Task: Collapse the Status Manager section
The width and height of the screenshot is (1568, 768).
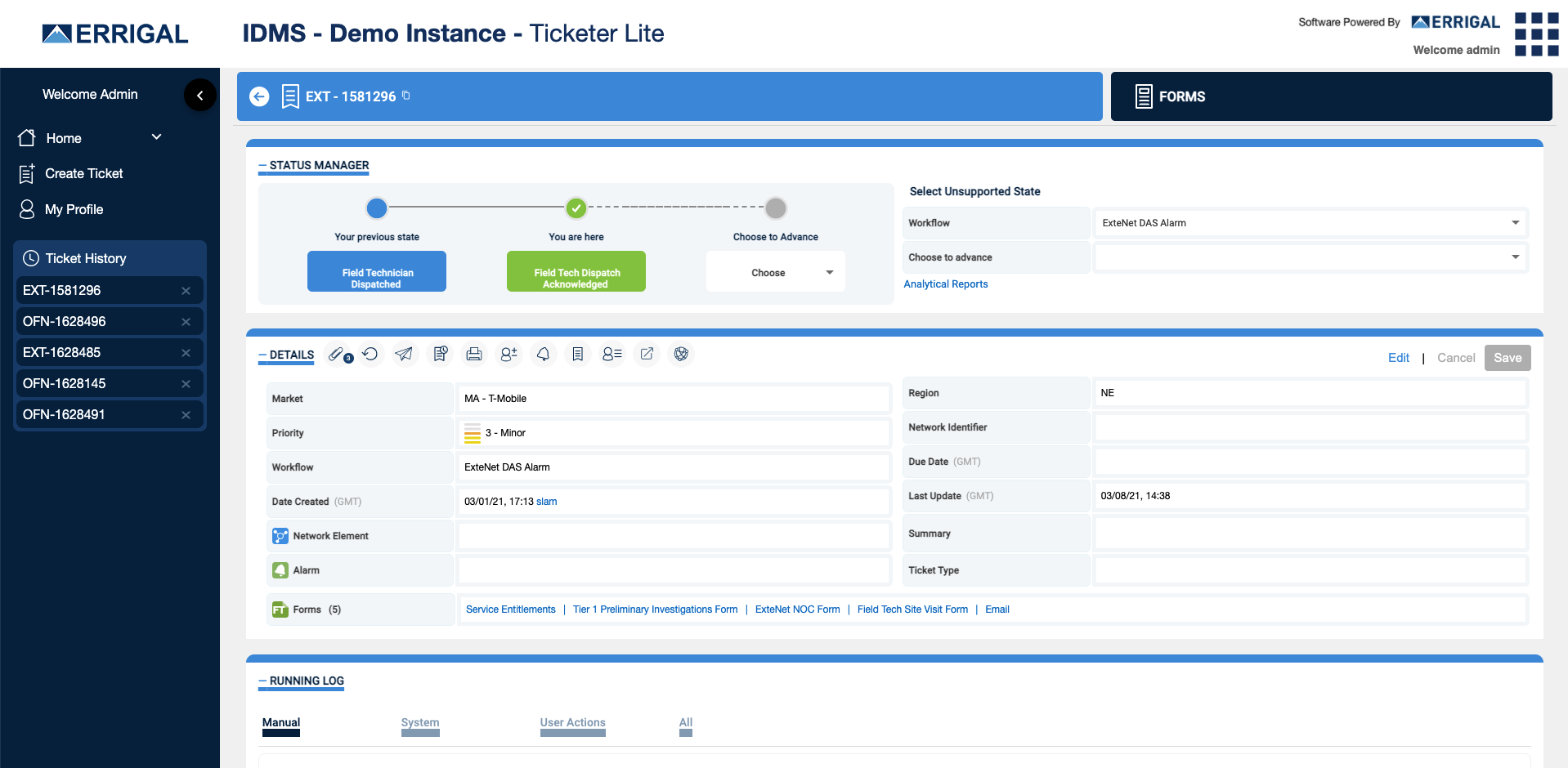Action: click(262, 166)
